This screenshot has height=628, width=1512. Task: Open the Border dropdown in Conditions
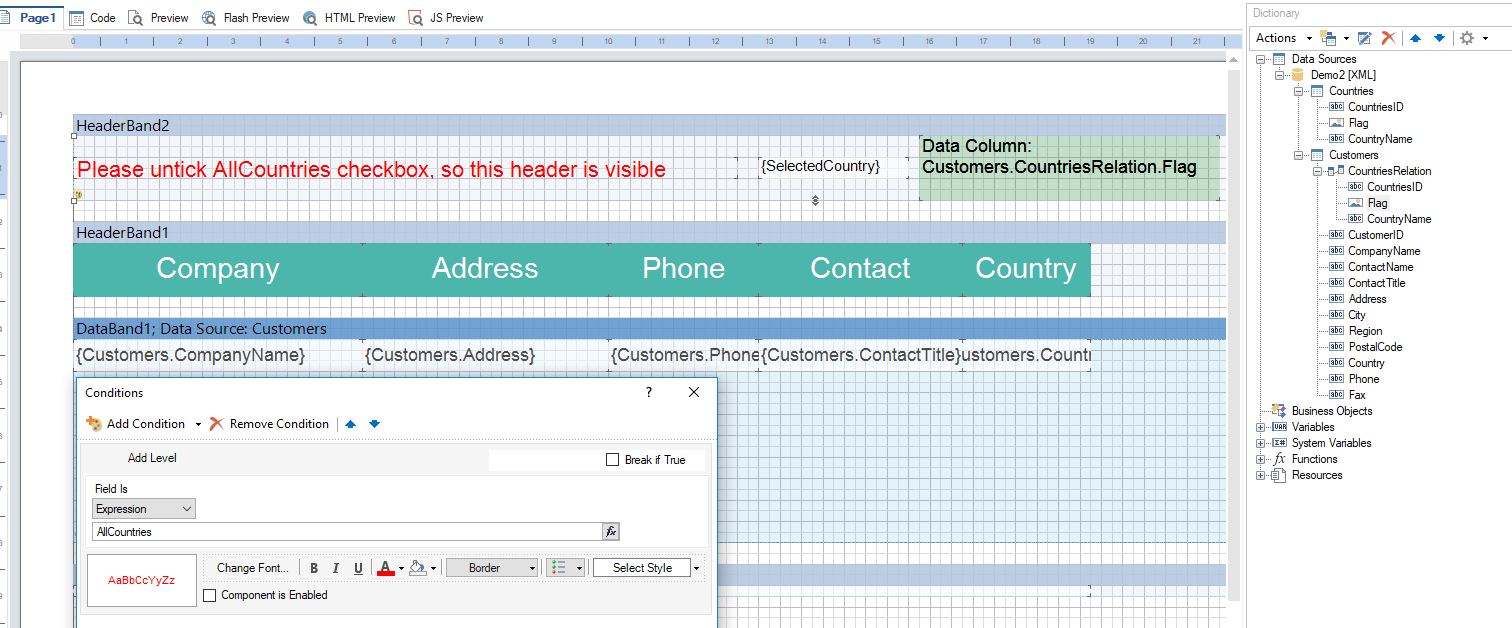click(x=491, y=568)
